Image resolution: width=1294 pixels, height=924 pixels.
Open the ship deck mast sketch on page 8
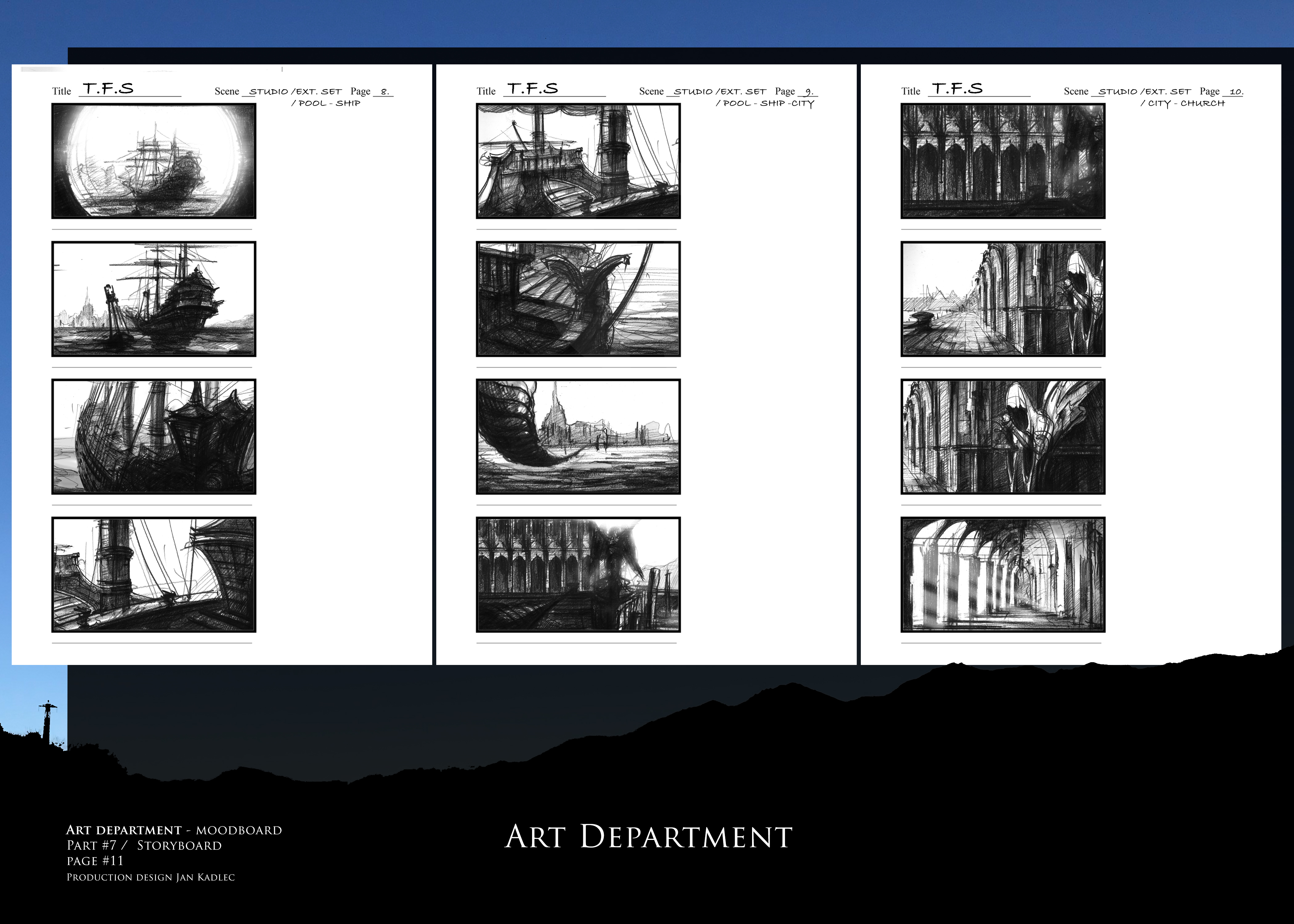pos(154,574)
